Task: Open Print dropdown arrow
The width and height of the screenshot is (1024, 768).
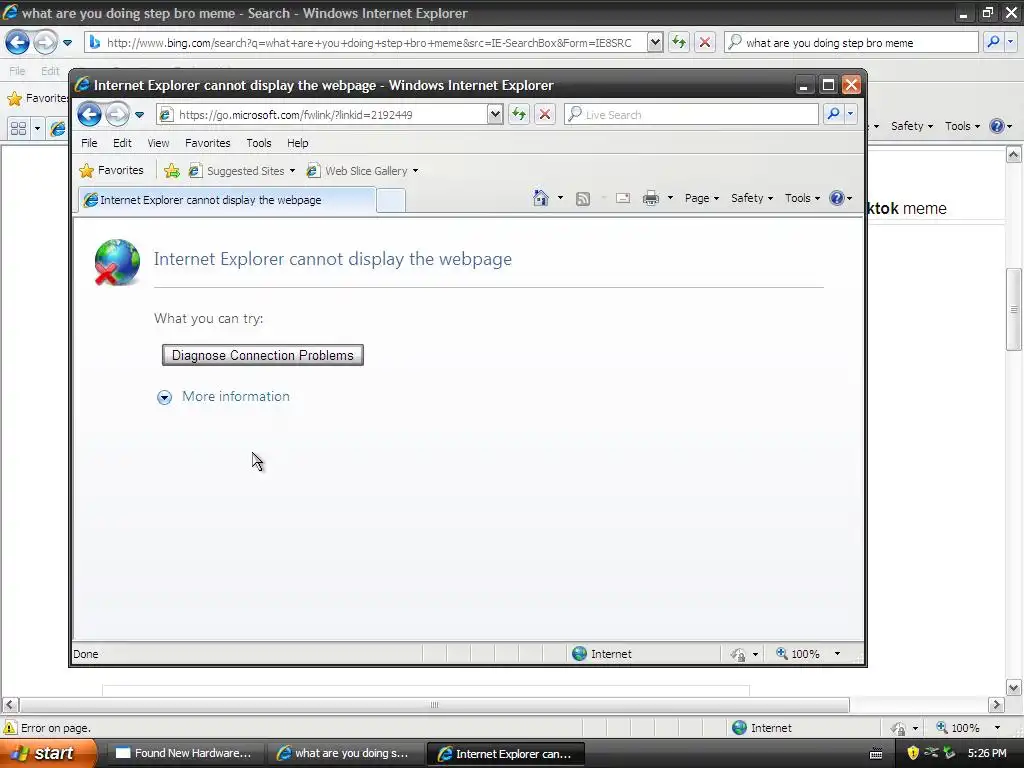Action: (x=670, y=198)
